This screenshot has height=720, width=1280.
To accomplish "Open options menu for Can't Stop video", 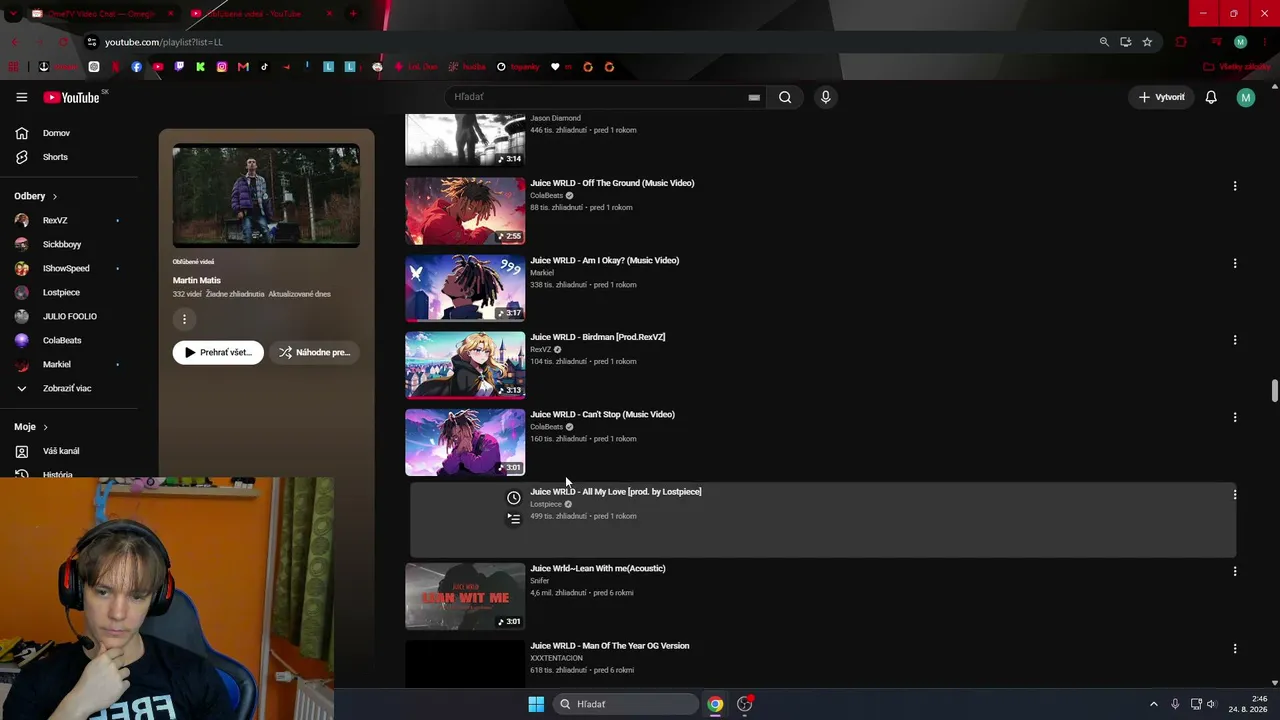I will (x=1235, y=417).
